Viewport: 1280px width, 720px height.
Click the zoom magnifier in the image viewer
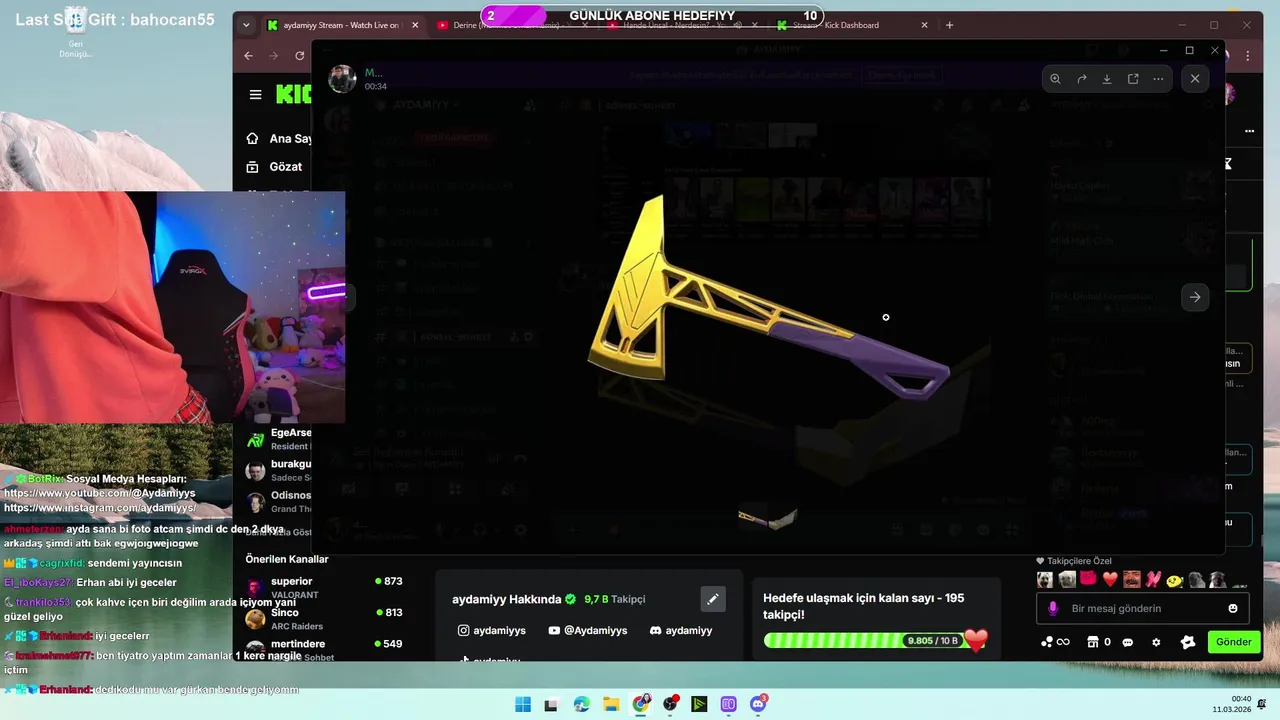point(1056,79)
